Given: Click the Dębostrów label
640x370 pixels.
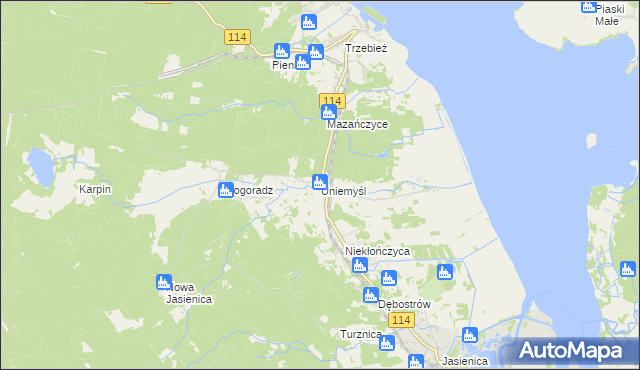Looking at the screenshot, I should (404, 304).
